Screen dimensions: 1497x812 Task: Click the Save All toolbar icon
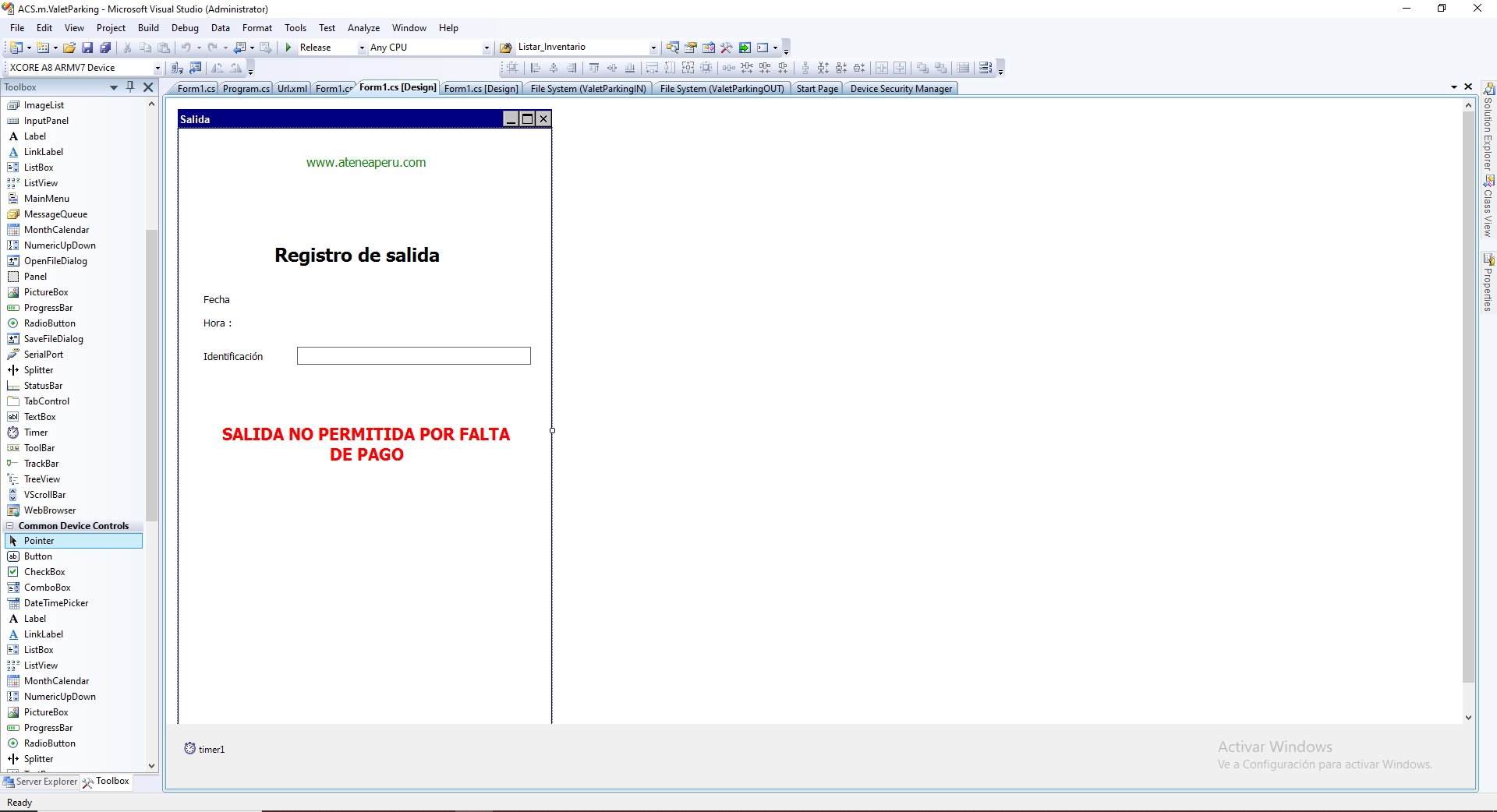(105, 48)
